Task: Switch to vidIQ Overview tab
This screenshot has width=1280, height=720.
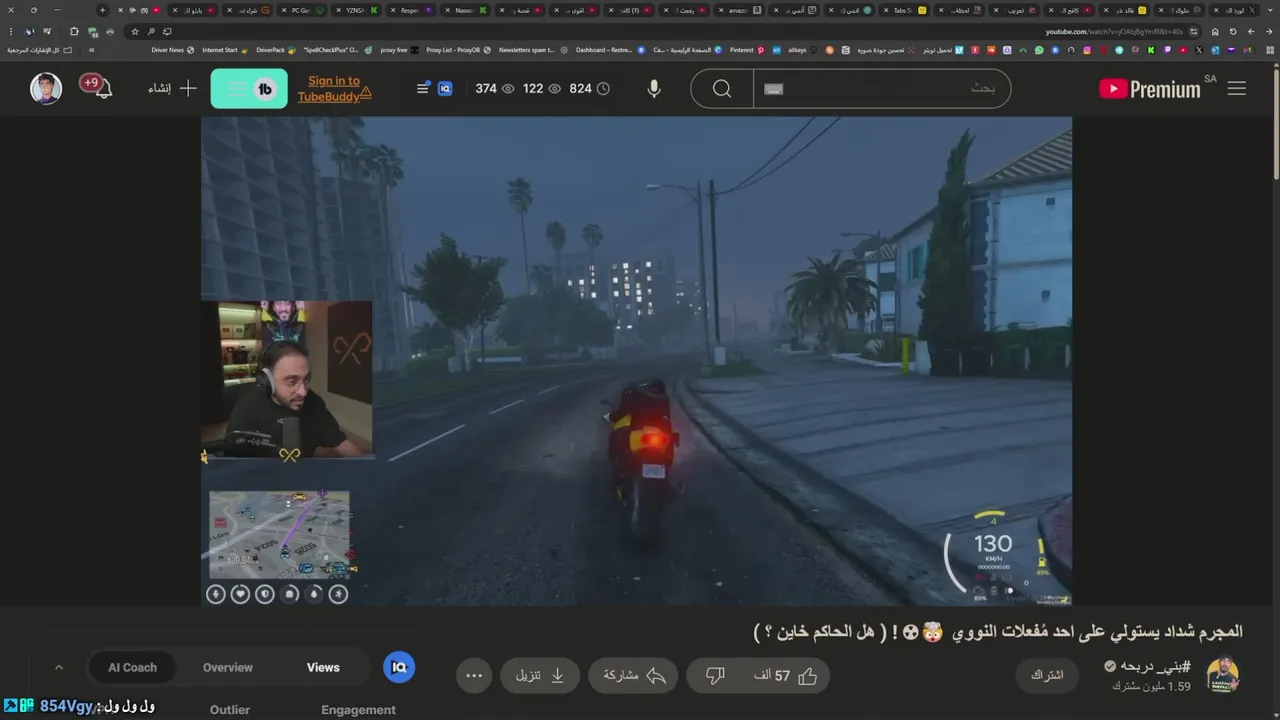Action: tap(228, 667)
